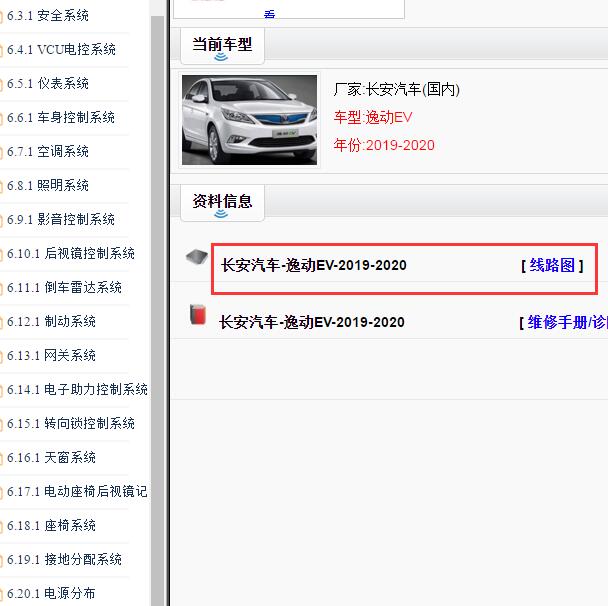Open 6.14.1 电子助力控制系统 entry

77,390
